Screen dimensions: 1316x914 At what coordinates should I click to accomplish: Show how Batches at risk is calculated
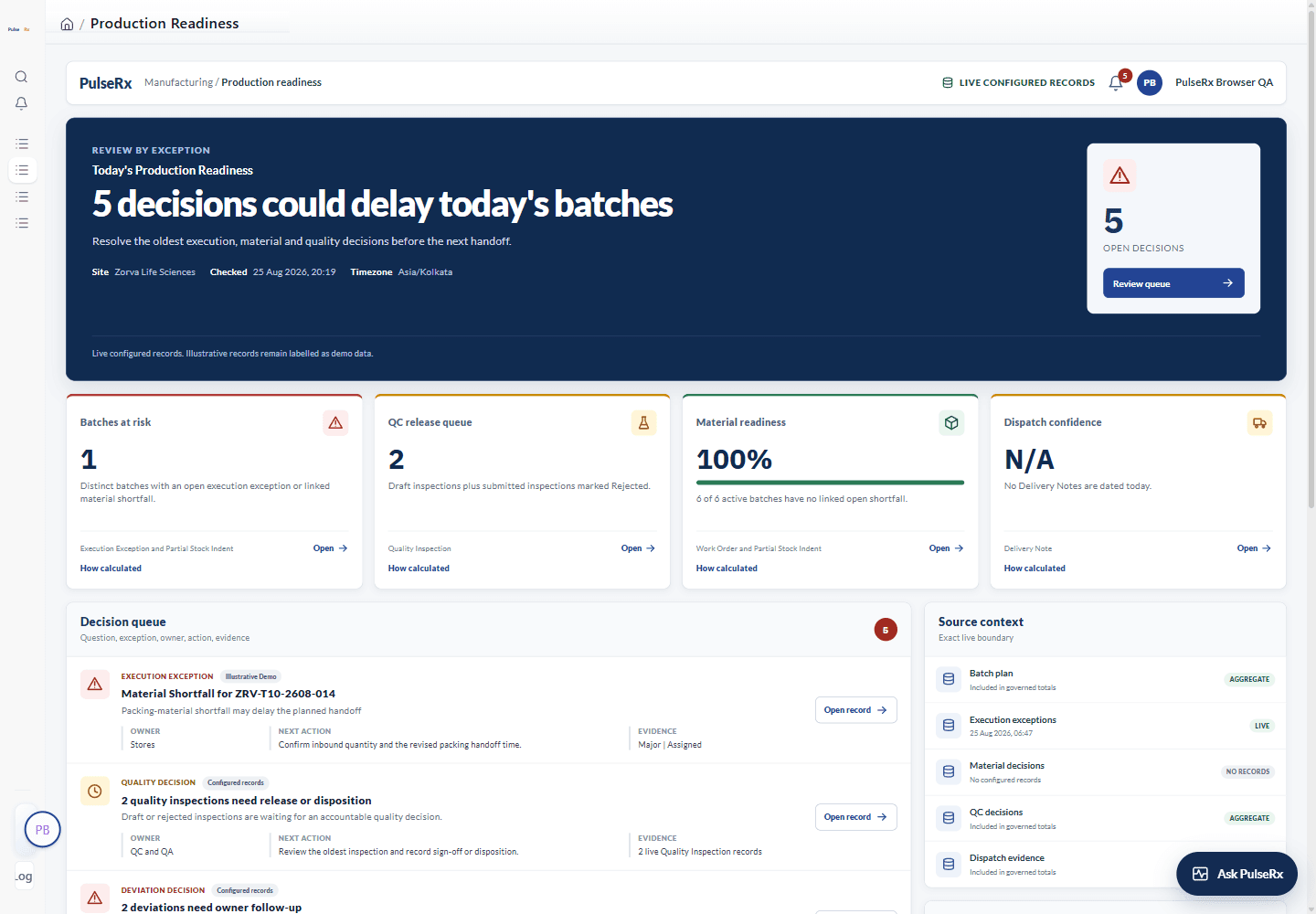click(x=111, y=569)
